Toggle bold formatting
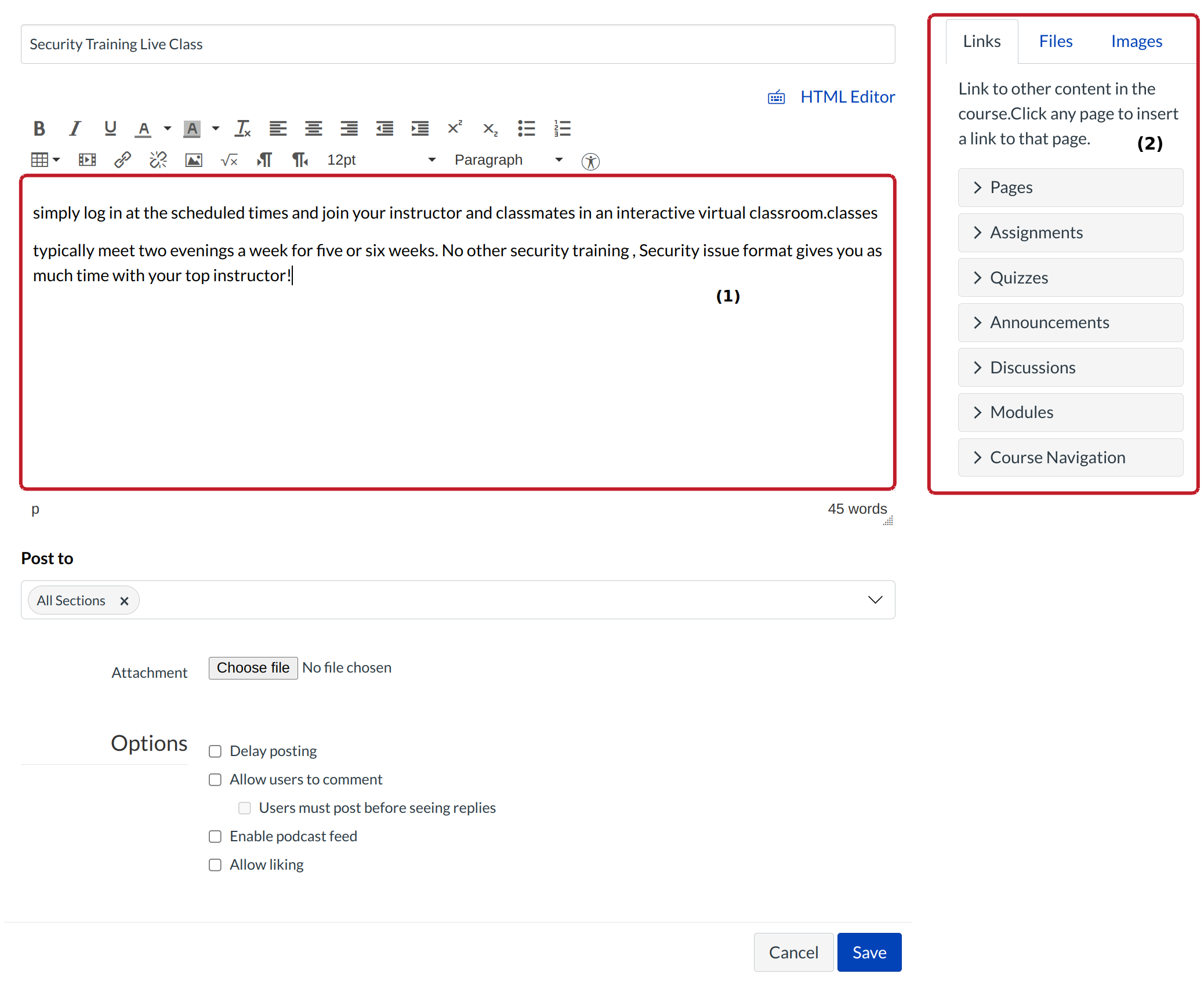The height and width of the screenshot is (981, 1204). click(39, 128)
